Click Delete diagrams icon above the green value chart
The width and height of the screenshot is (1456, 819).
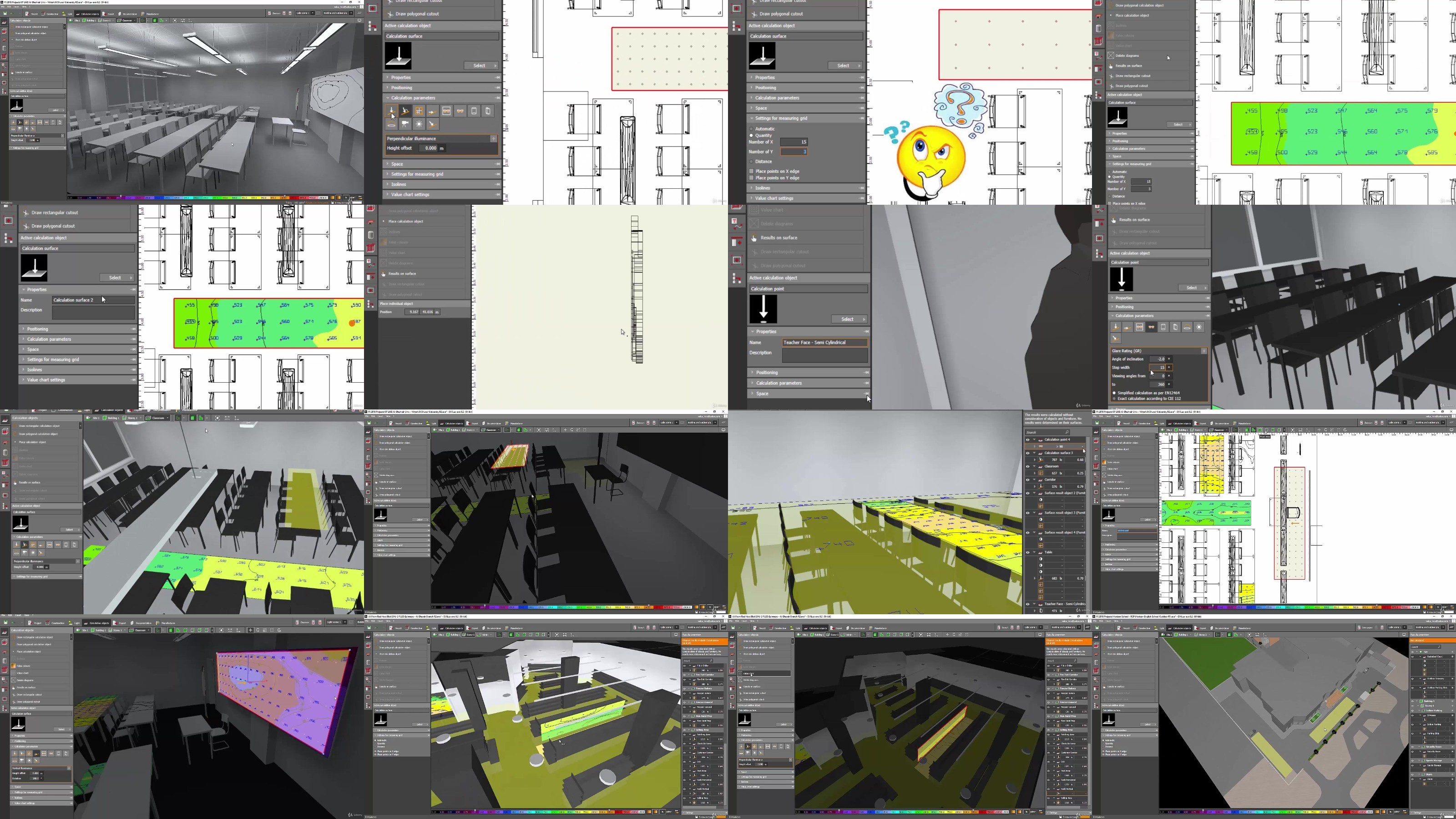[x=1111, y=56]
